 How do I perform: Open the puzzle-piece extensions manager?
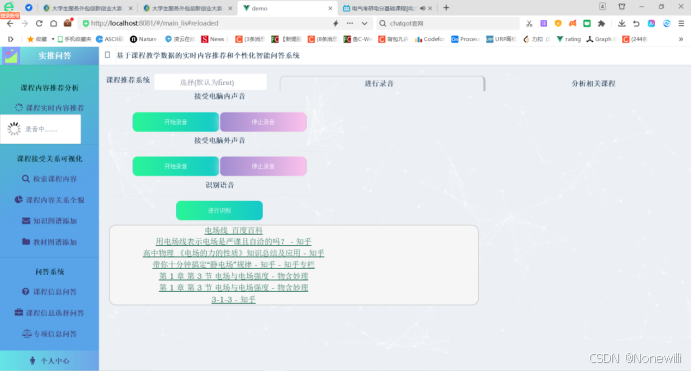click(x=601, y=23)
